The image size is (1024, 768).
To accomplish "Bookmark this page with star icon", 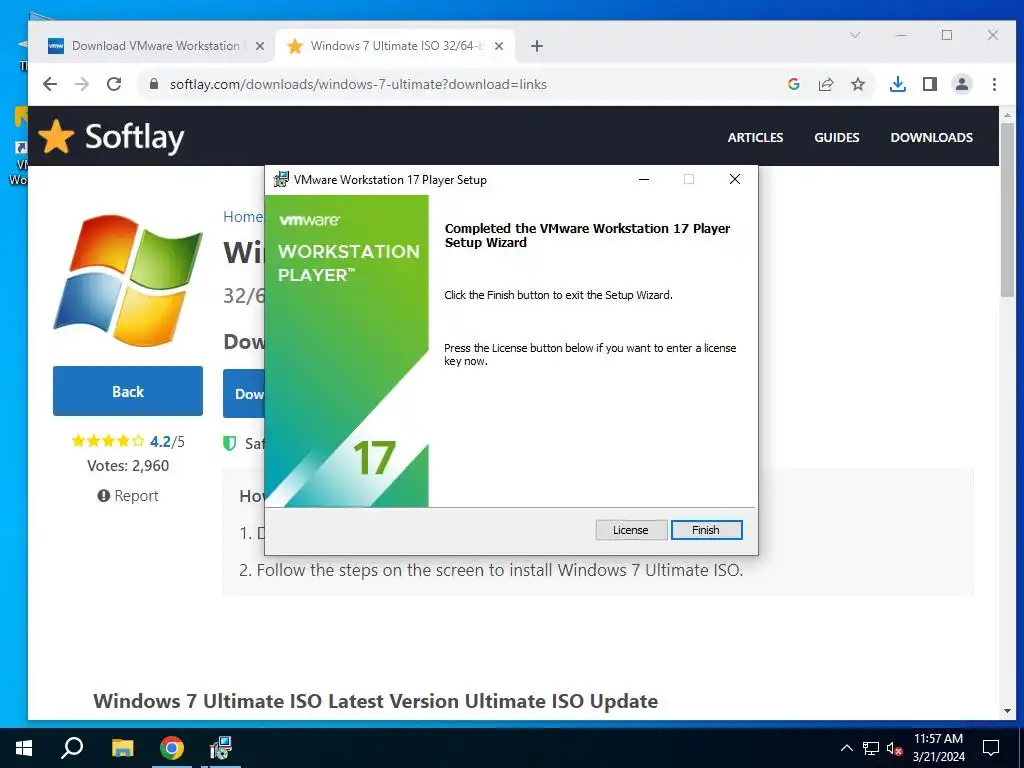I will [858, 84].
